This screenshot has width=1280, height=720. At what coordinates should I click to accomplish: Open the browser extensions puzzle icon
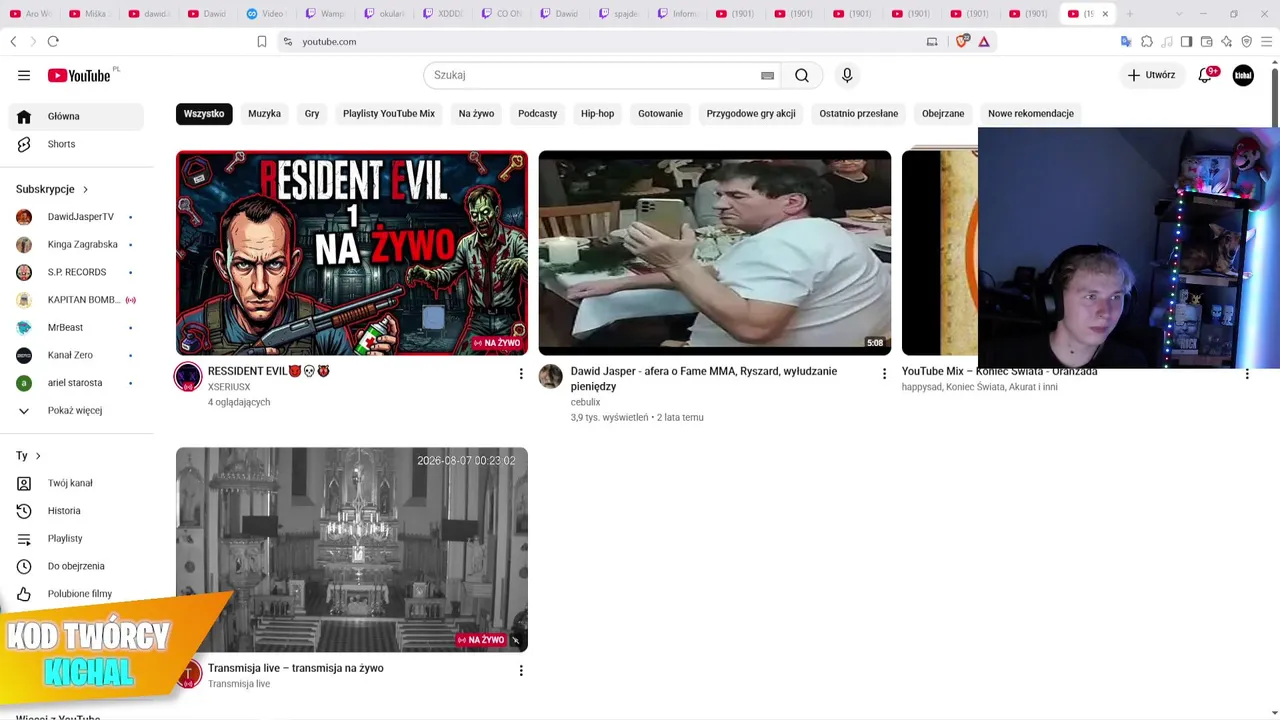(1147, 41)
